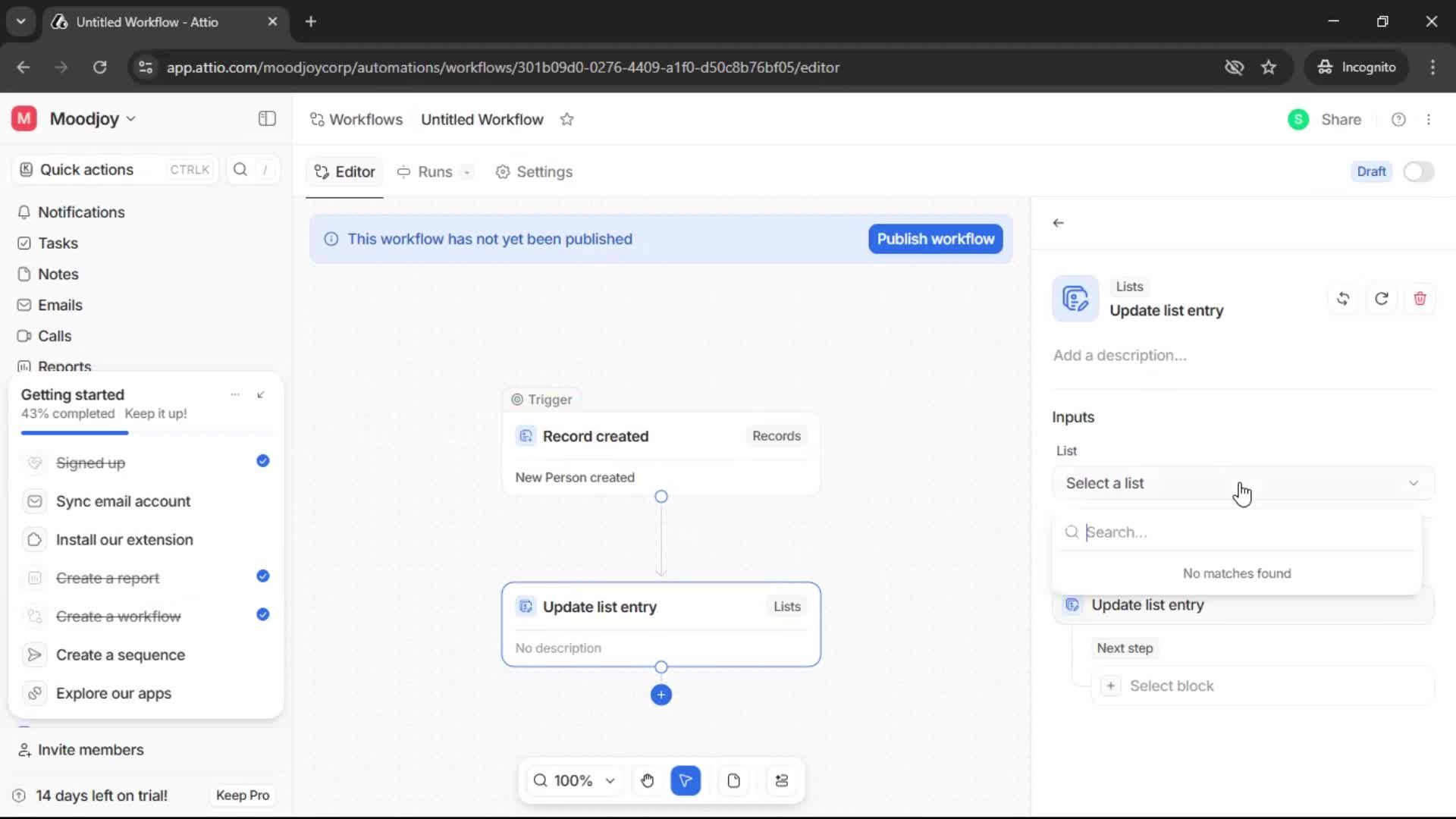Star the Untitled Workflow as favorite

pyautogui.click(x=567, y=119)
